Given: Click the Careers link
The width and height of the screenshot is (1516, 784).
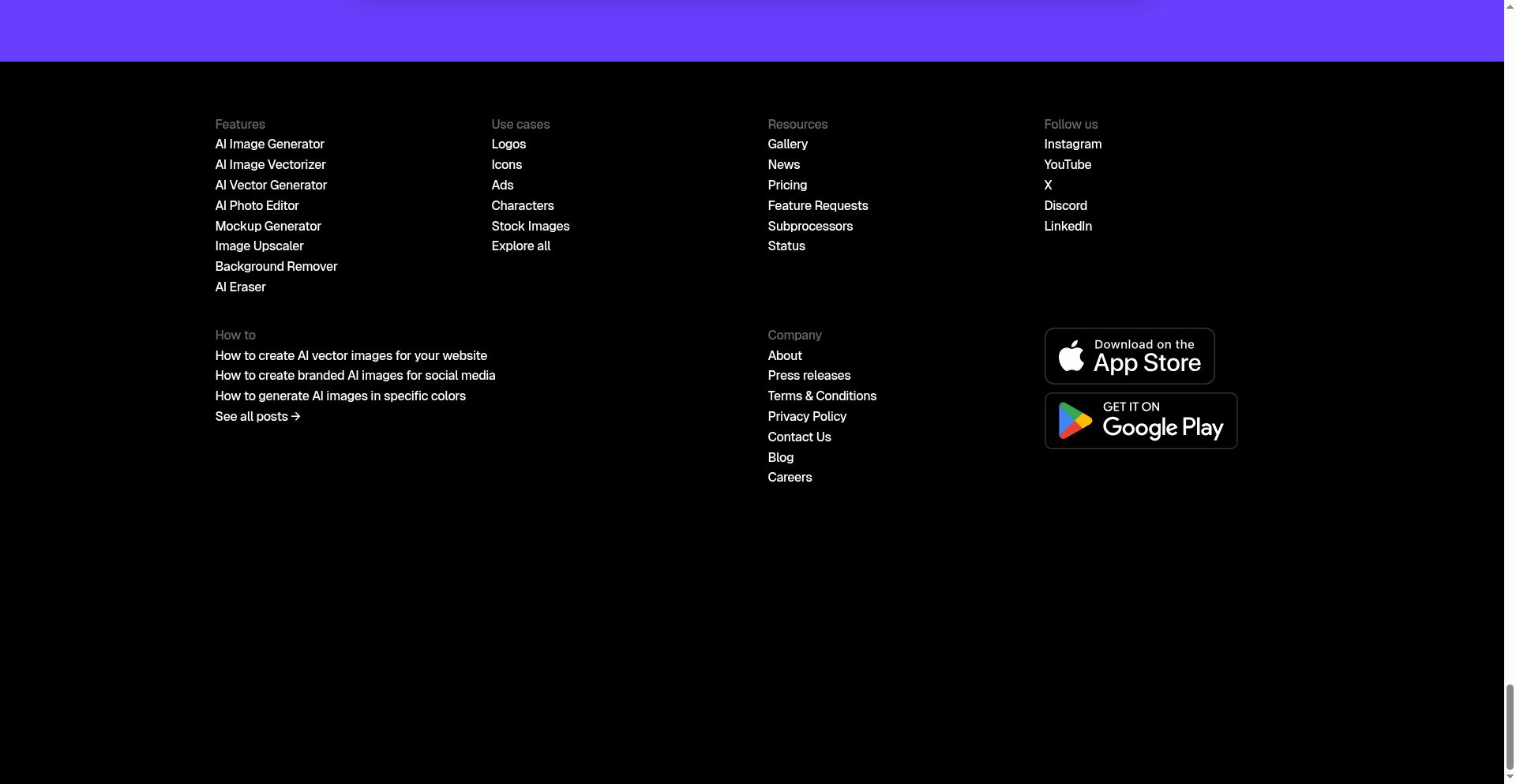Looking at the screenshot, I should point(790,478).
